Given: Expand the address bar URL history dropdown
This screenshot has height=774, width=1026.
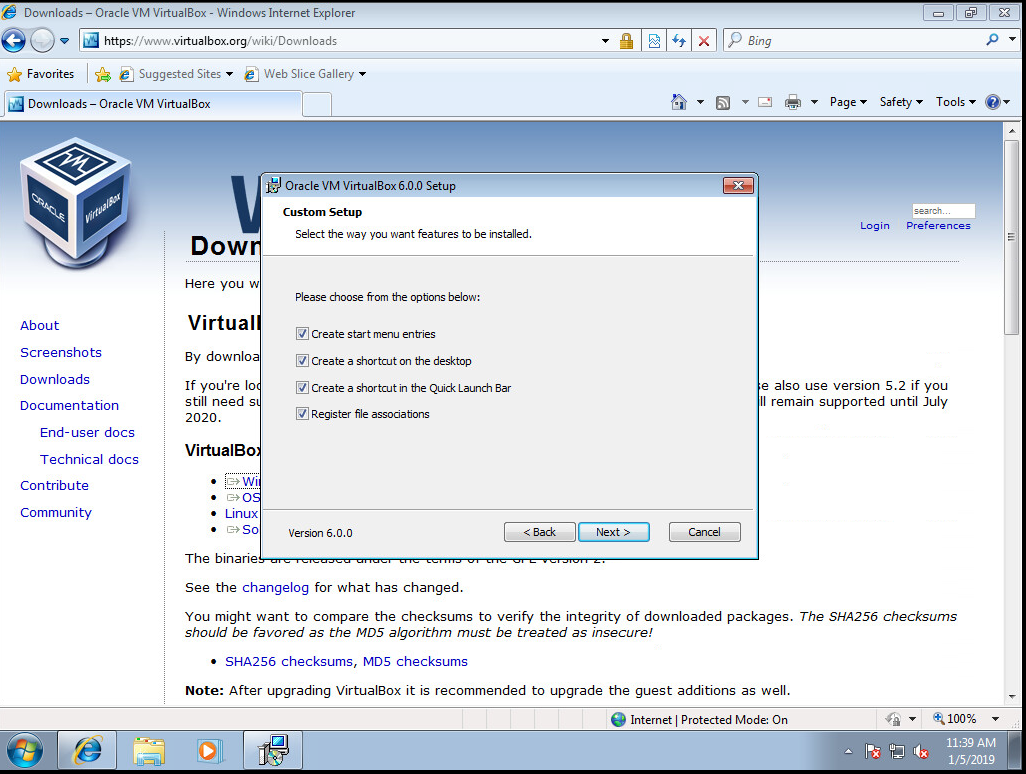Looking at the screenshot, I should pos(605,41).
